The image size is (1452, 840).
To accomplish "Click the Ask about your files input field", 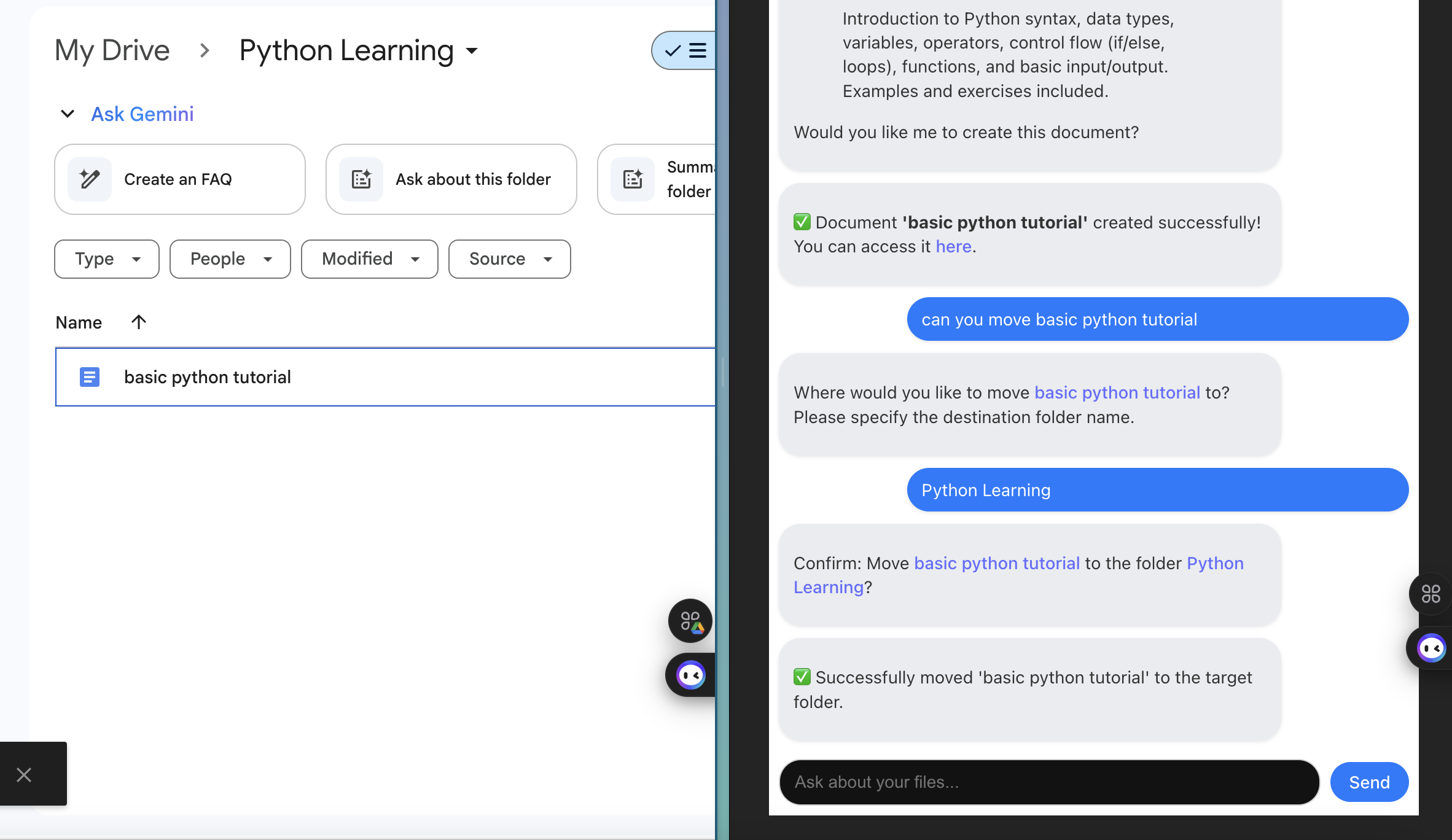I will tap(1049, 782).
